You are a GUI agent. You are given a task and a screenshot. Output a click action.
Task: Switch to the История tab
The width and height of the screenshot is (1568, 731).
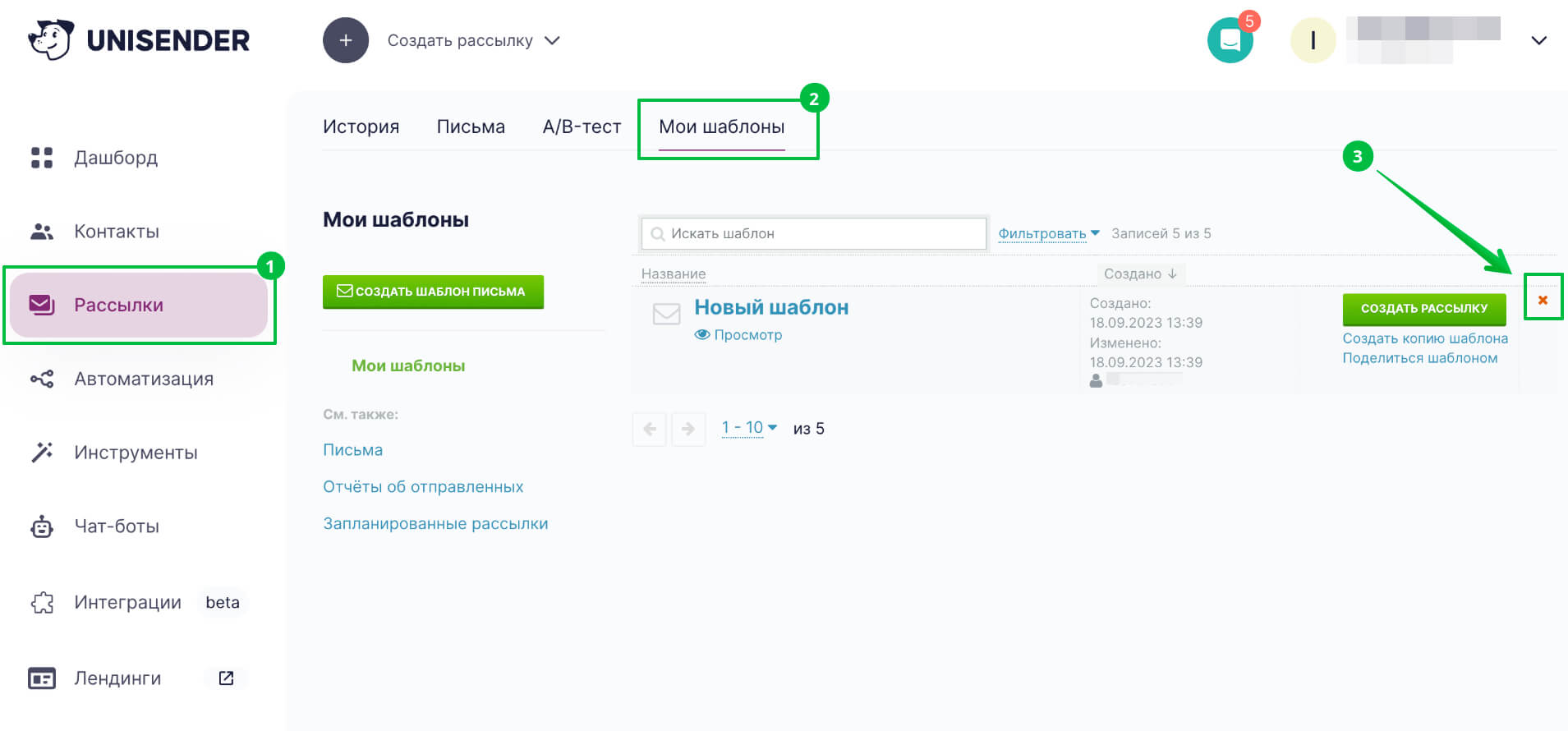pyautogui.click(x=361, y=126)
